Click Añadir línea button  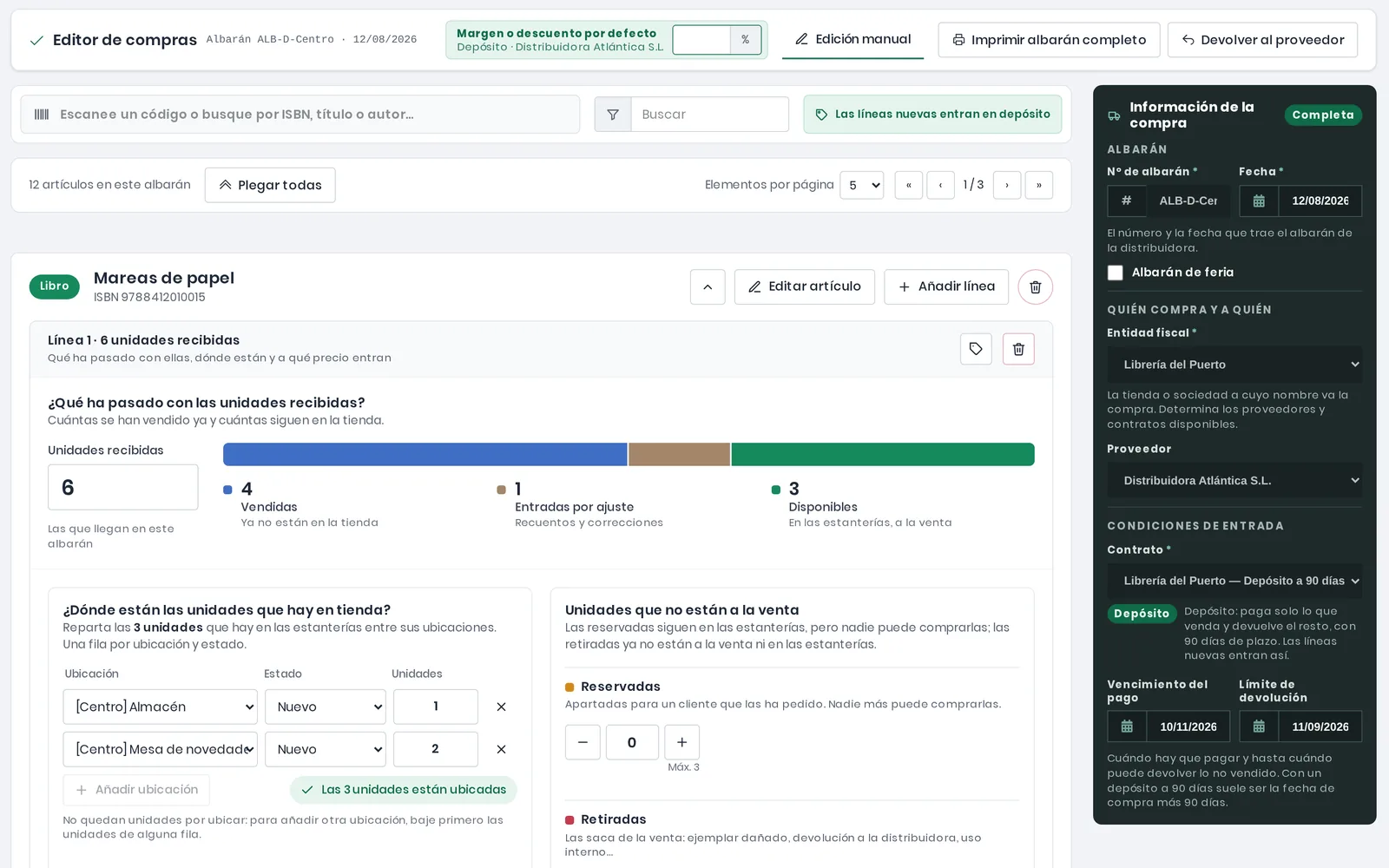[x=946, y=287]
